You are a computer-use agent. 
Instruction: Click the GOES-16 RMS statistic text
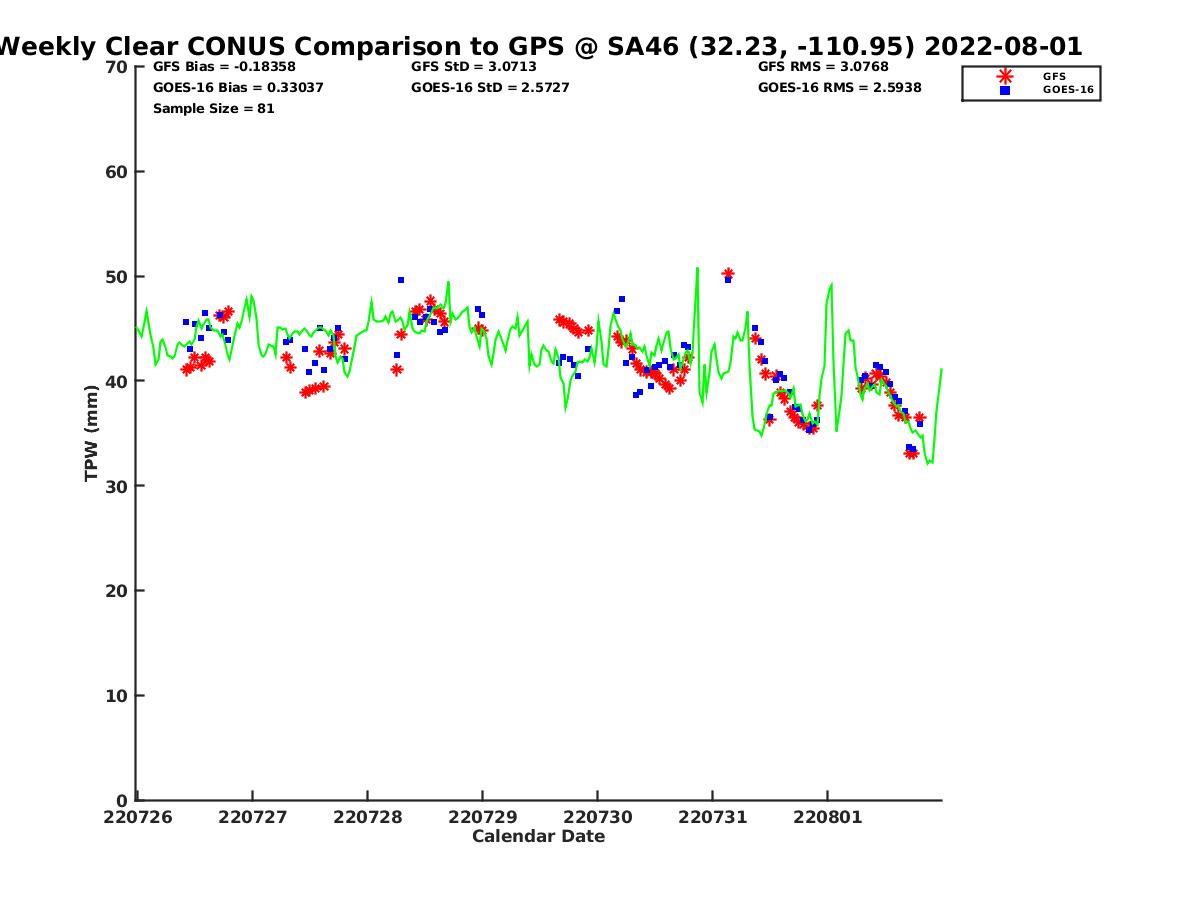coord(840,88)
